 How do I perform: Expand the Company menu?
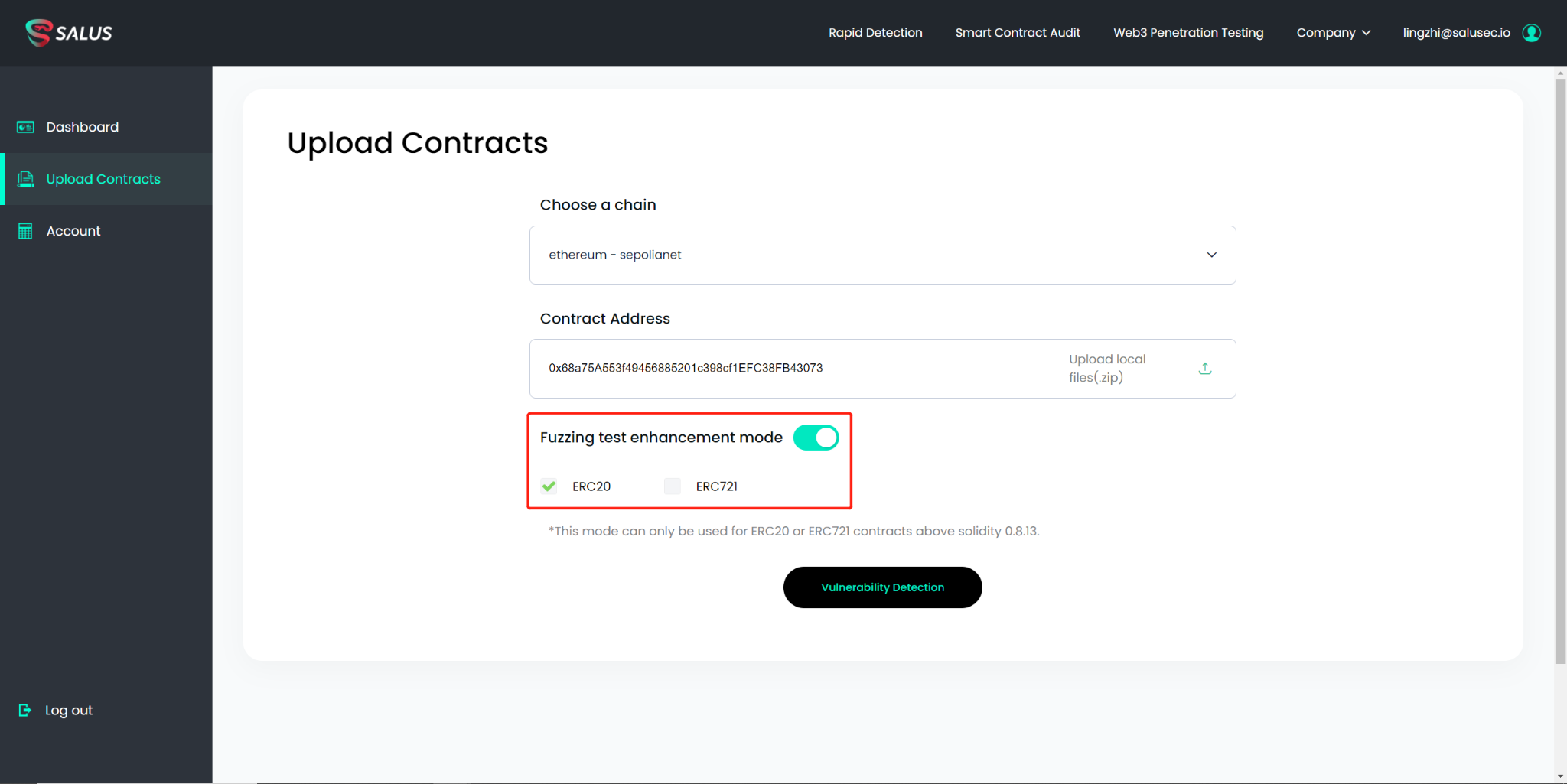1333,33
